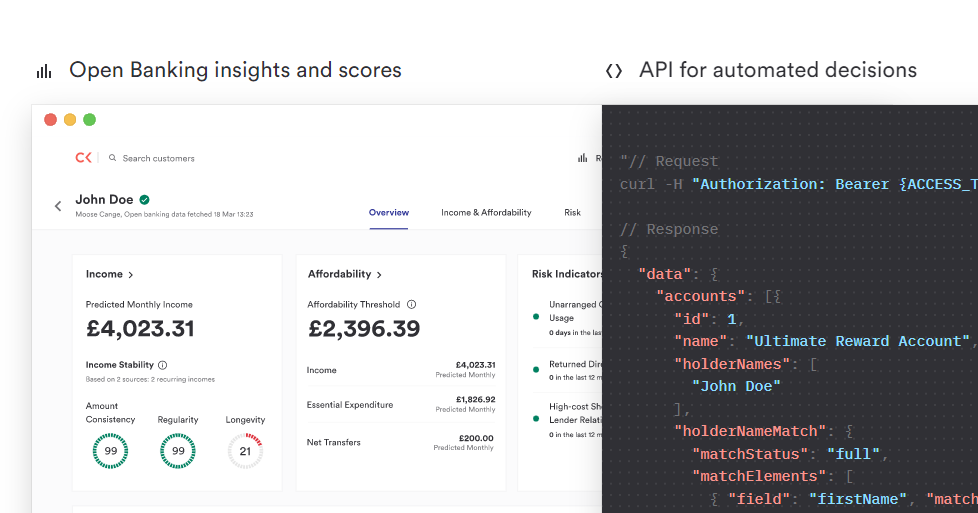The image size is (978, 513).
Task: Focus the Search customers field
Action: (x=158, y=159)
